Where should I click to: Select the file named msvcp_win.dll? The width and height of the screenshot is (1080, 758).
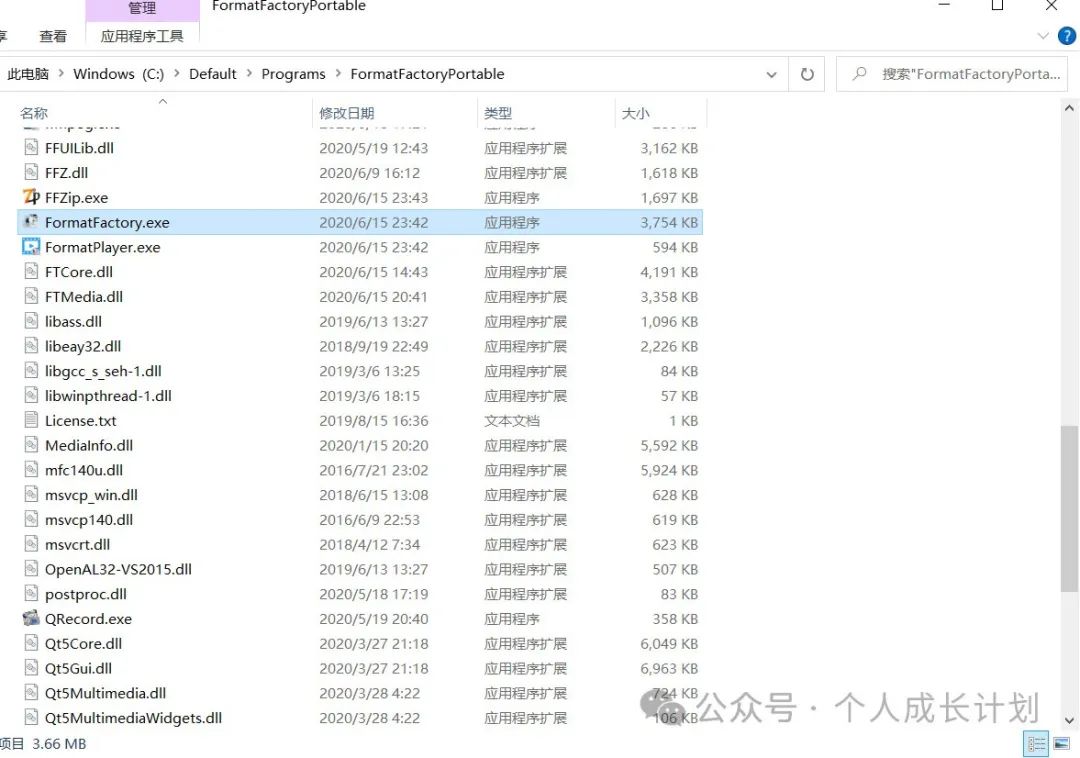[x=91, y=495]
